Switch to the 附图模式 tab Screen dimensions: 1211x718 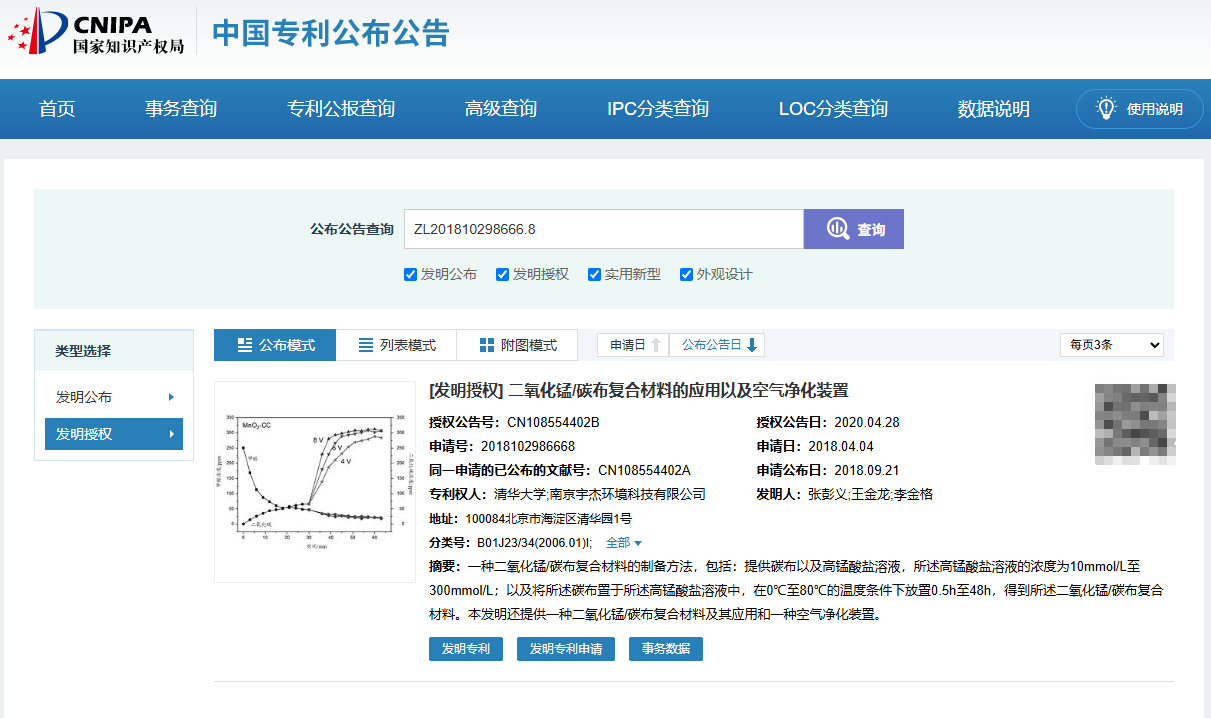517,345
